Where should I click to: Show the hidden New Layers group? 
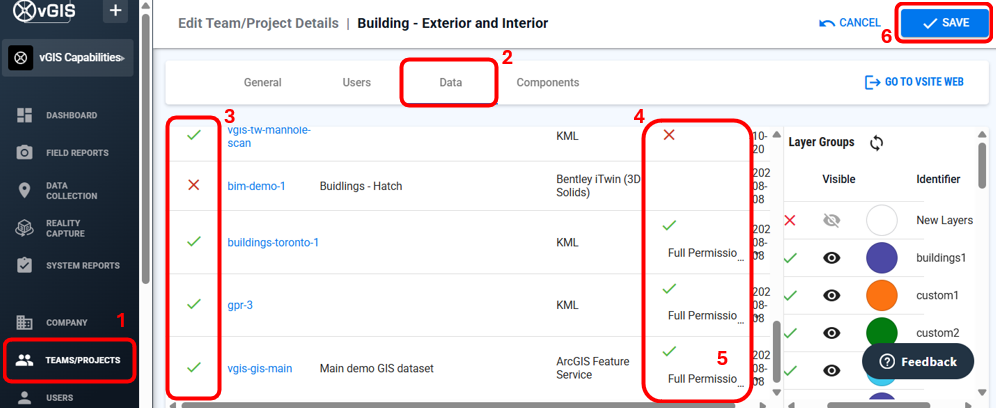pos(831,221)
